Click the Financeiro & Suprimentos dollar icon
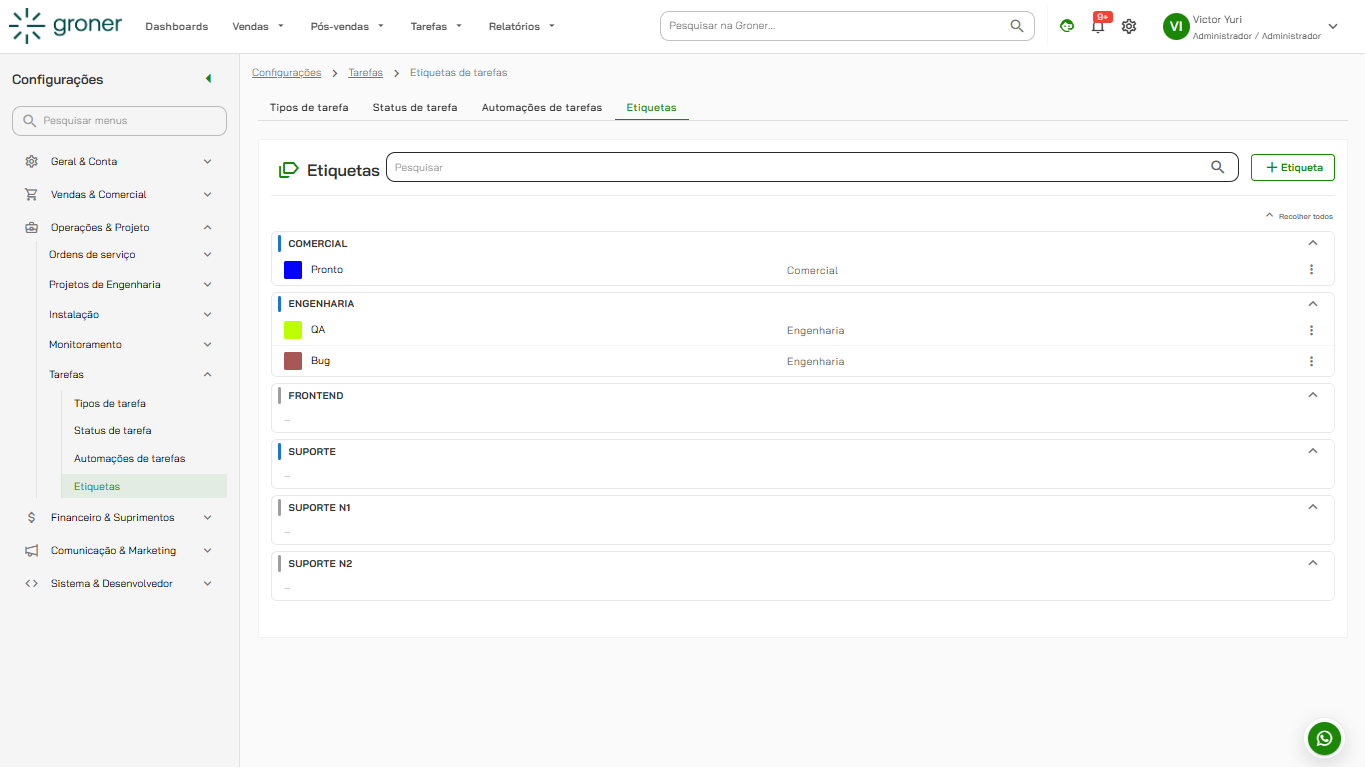Viewport: 1366px width, 768px height. (x=31, y=517)
